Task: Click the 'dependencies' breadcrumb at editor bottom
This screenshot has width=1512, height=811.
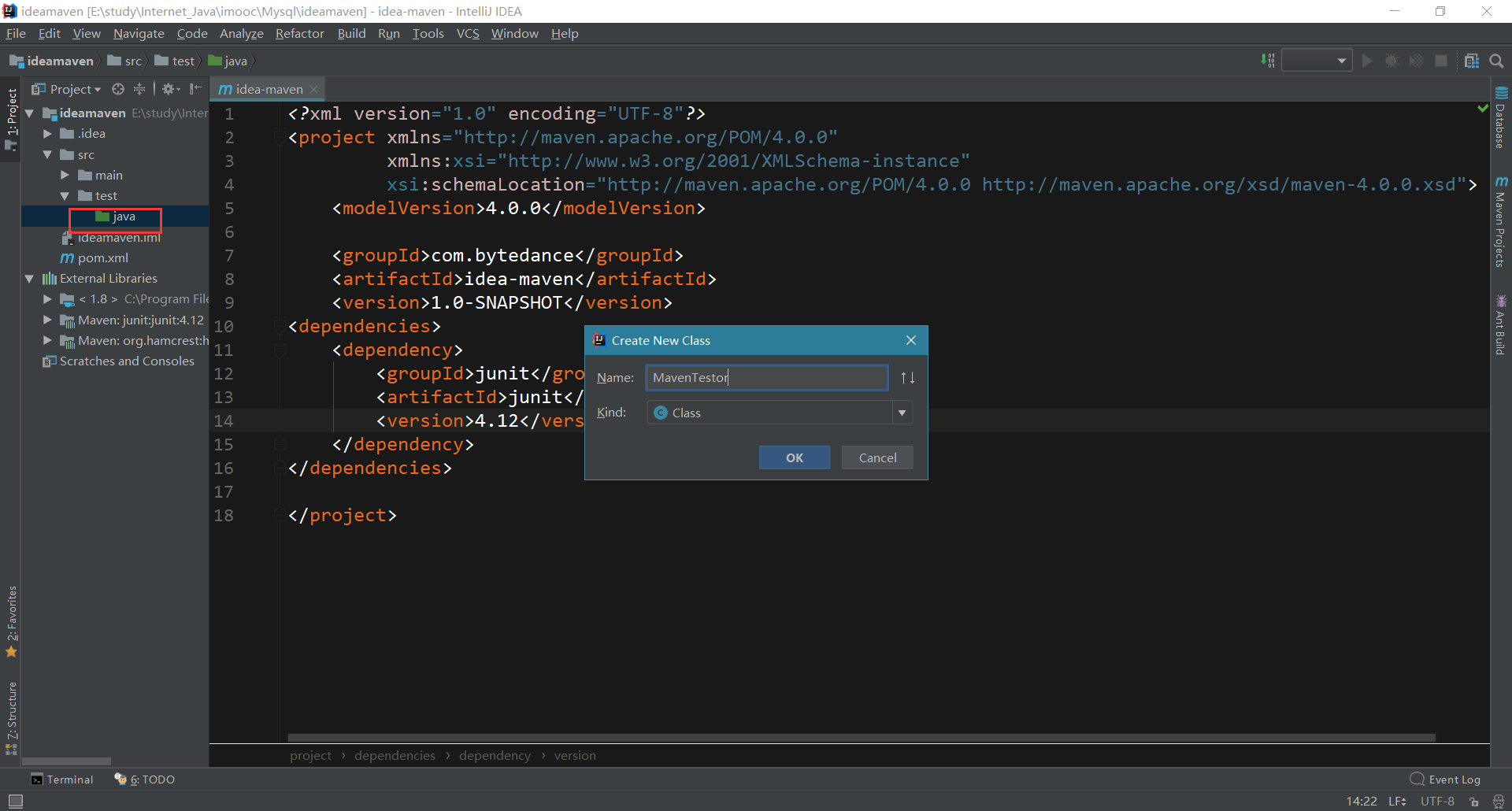Action: pyautogui.click(x=395, y=755)
